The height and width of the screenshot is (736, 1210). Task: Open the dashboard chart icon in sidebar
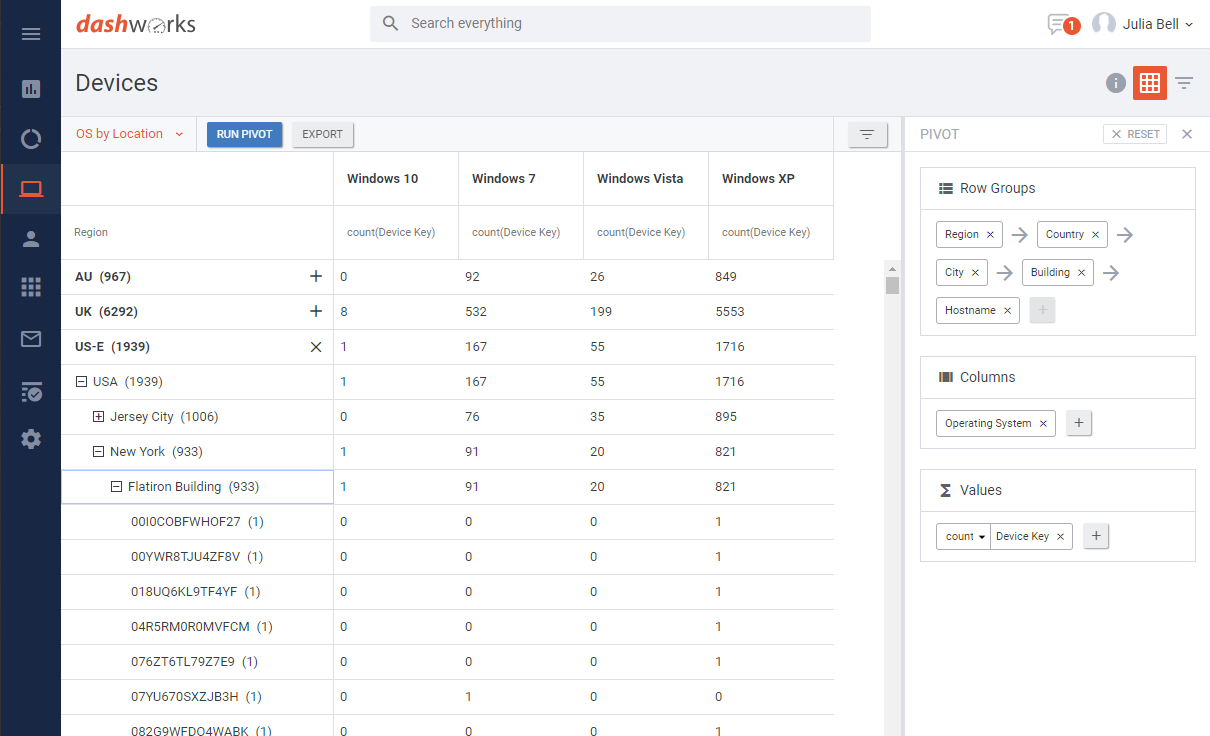[31, 89]
